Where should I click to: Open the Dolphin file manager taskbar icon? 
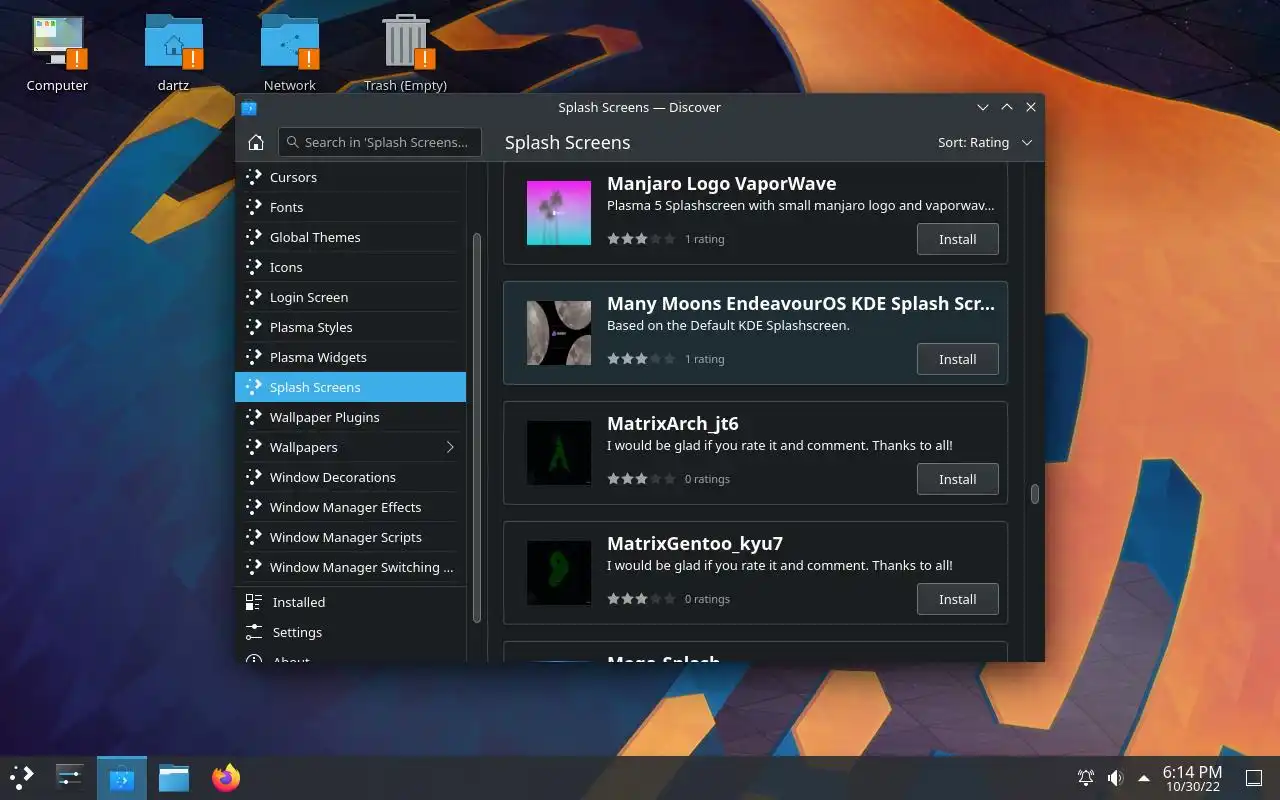click(174, 777)
